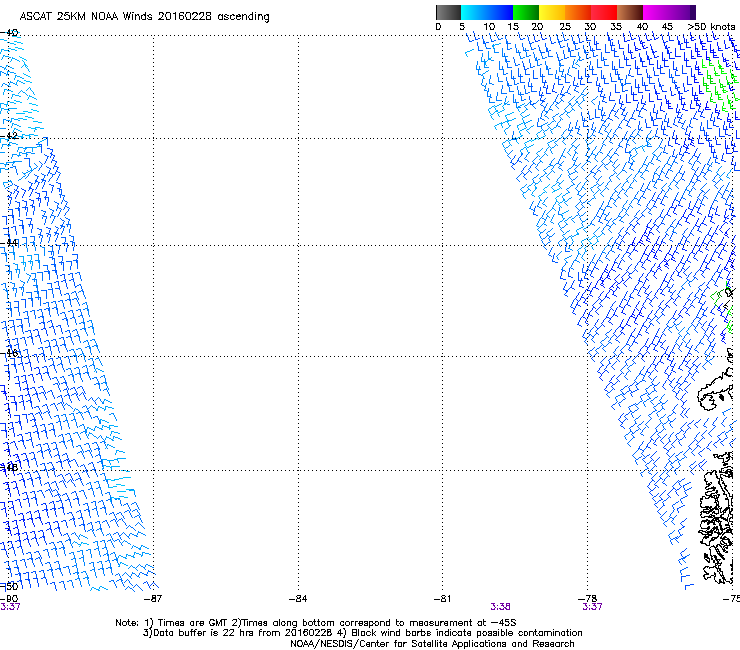
Task: Click the '15' label under the color bar
Action: [x=513, y=27]
